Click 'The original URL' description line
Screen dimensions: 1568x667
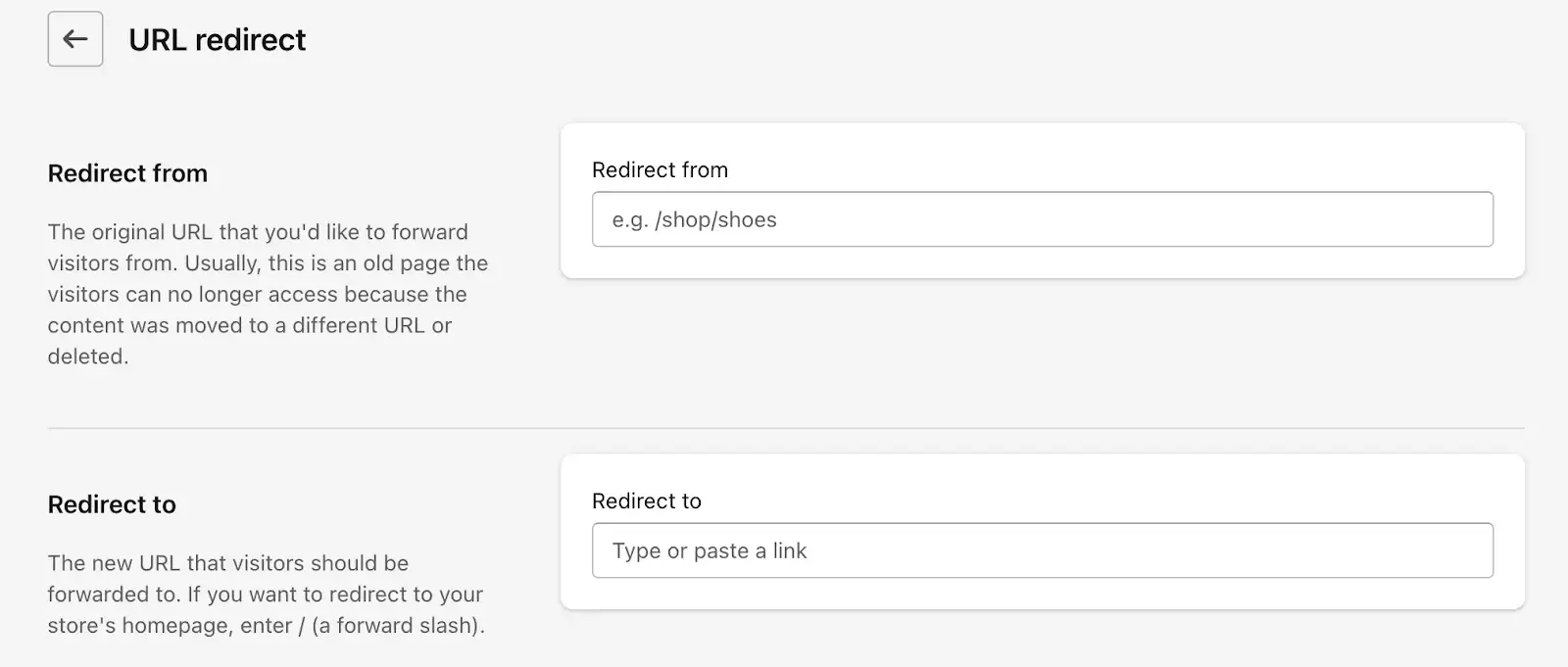257,232
